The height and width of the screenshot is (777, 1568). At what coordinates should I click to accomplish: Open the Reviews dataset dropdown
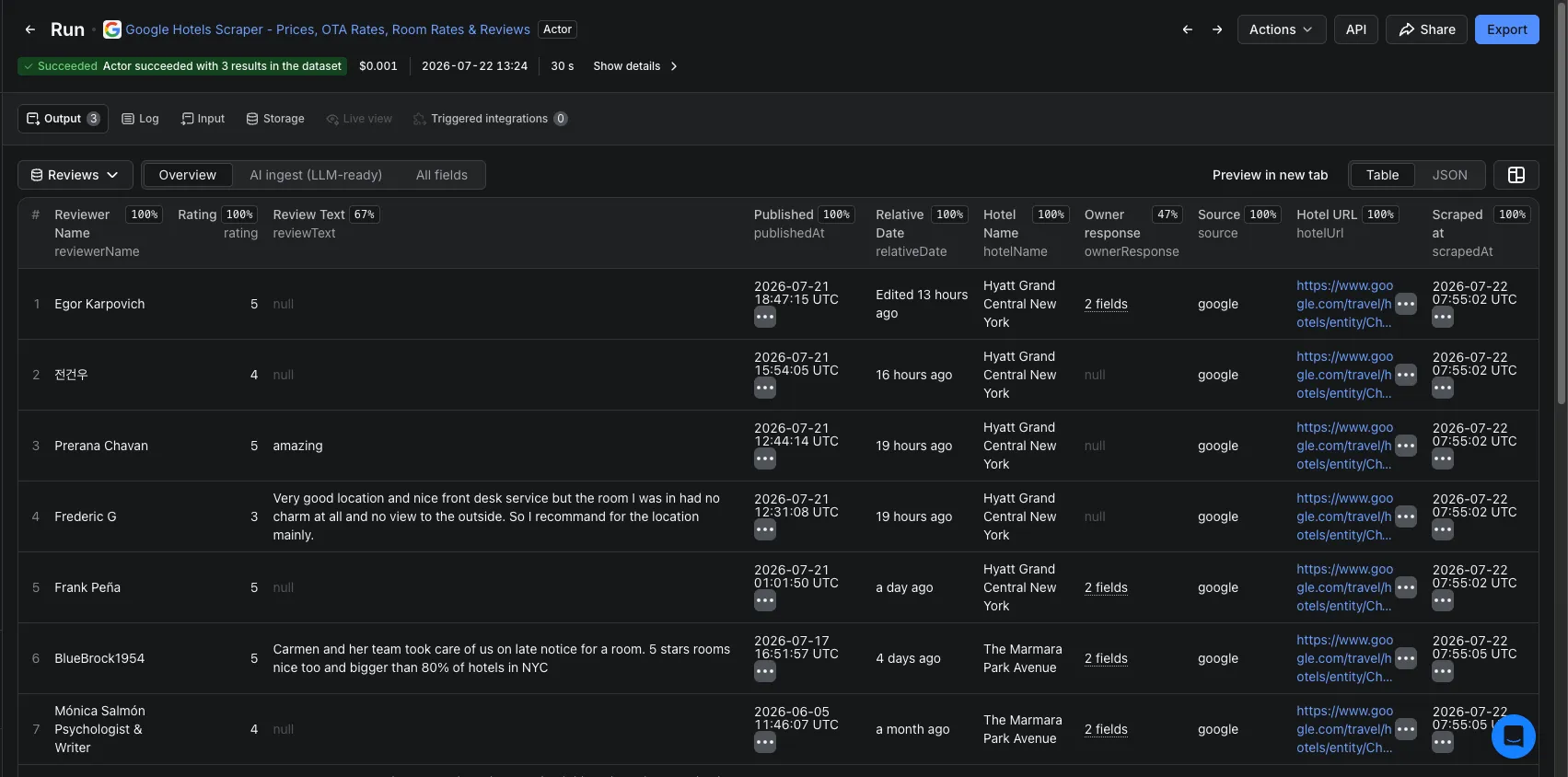[75, 175]
